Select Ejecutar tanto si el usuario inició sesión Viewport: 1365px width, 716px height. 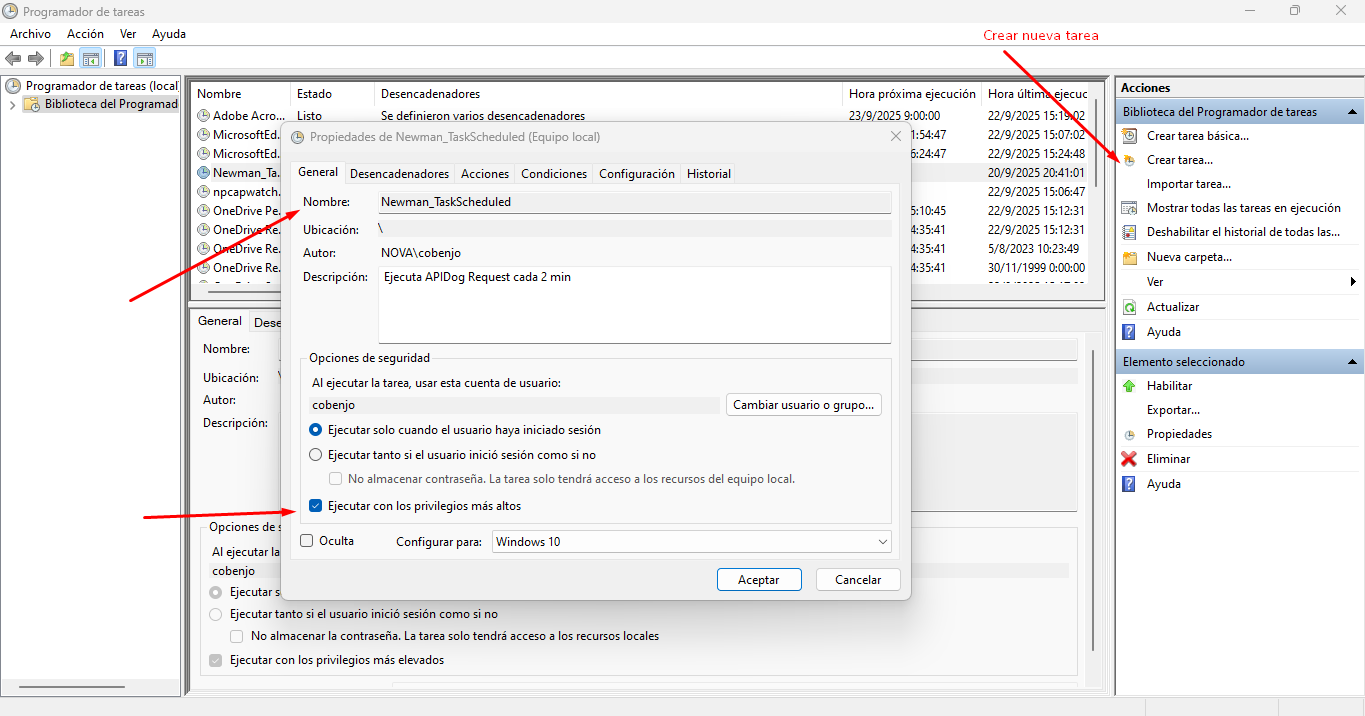pyautogui.click(x=316, y=455)
